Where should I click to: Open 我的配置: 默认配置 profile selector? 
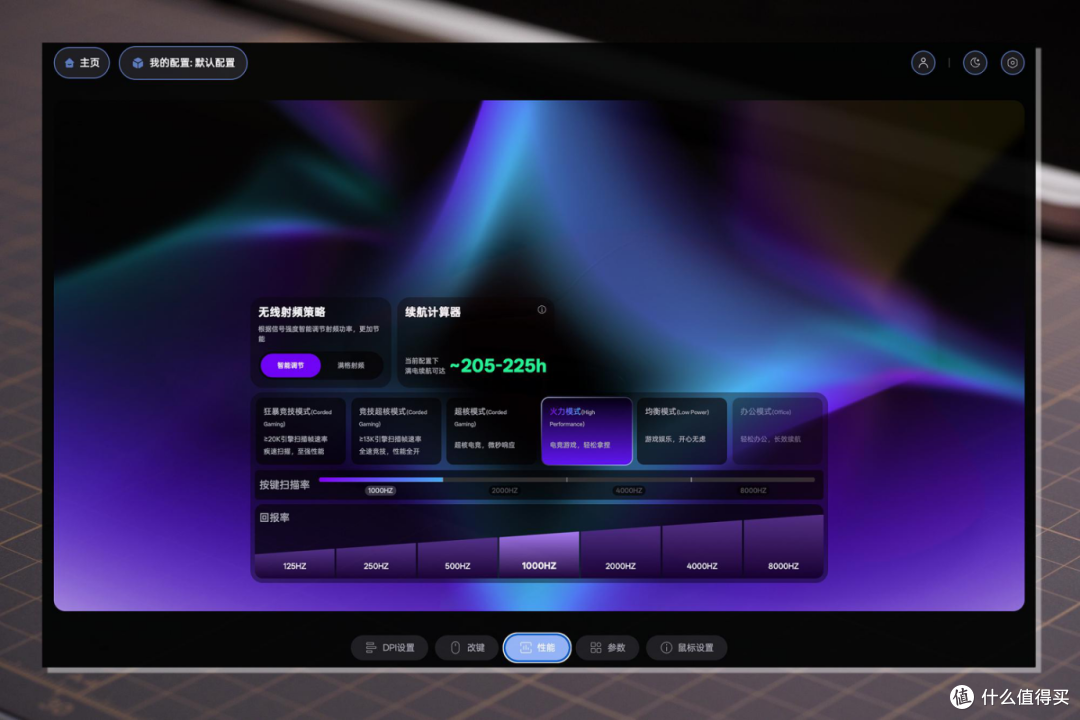tap(183, 63)
